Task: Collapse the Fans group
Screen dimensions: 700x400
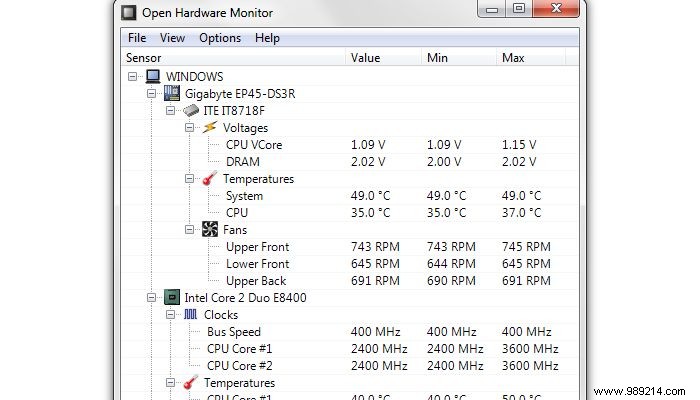Action: 189,229
